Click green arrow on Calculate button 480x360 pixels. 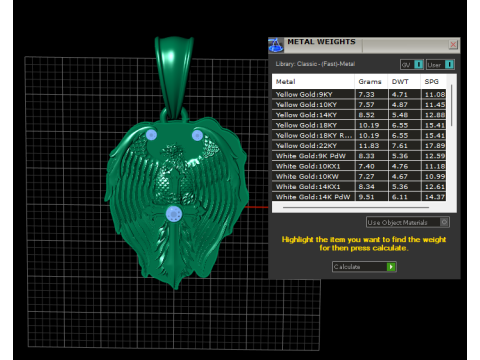pos(391,267)
